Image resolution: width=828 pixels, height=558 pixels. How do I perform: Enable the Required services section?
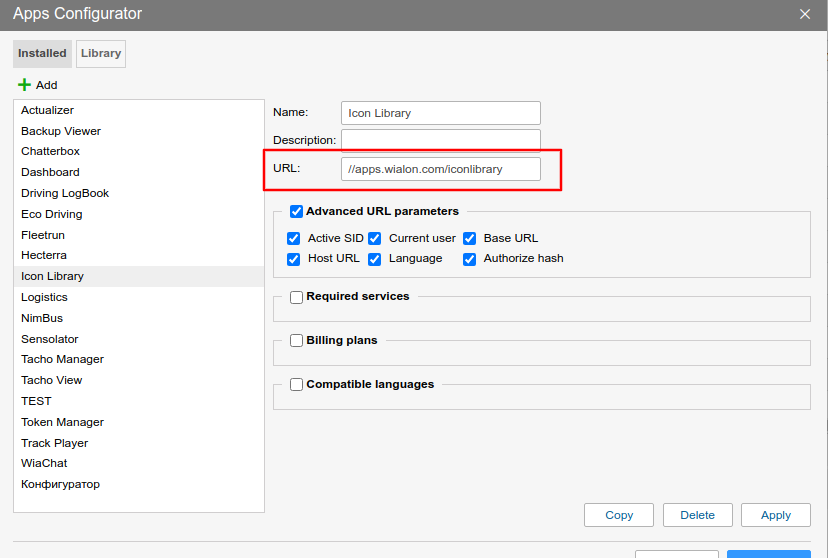(296, 297)
